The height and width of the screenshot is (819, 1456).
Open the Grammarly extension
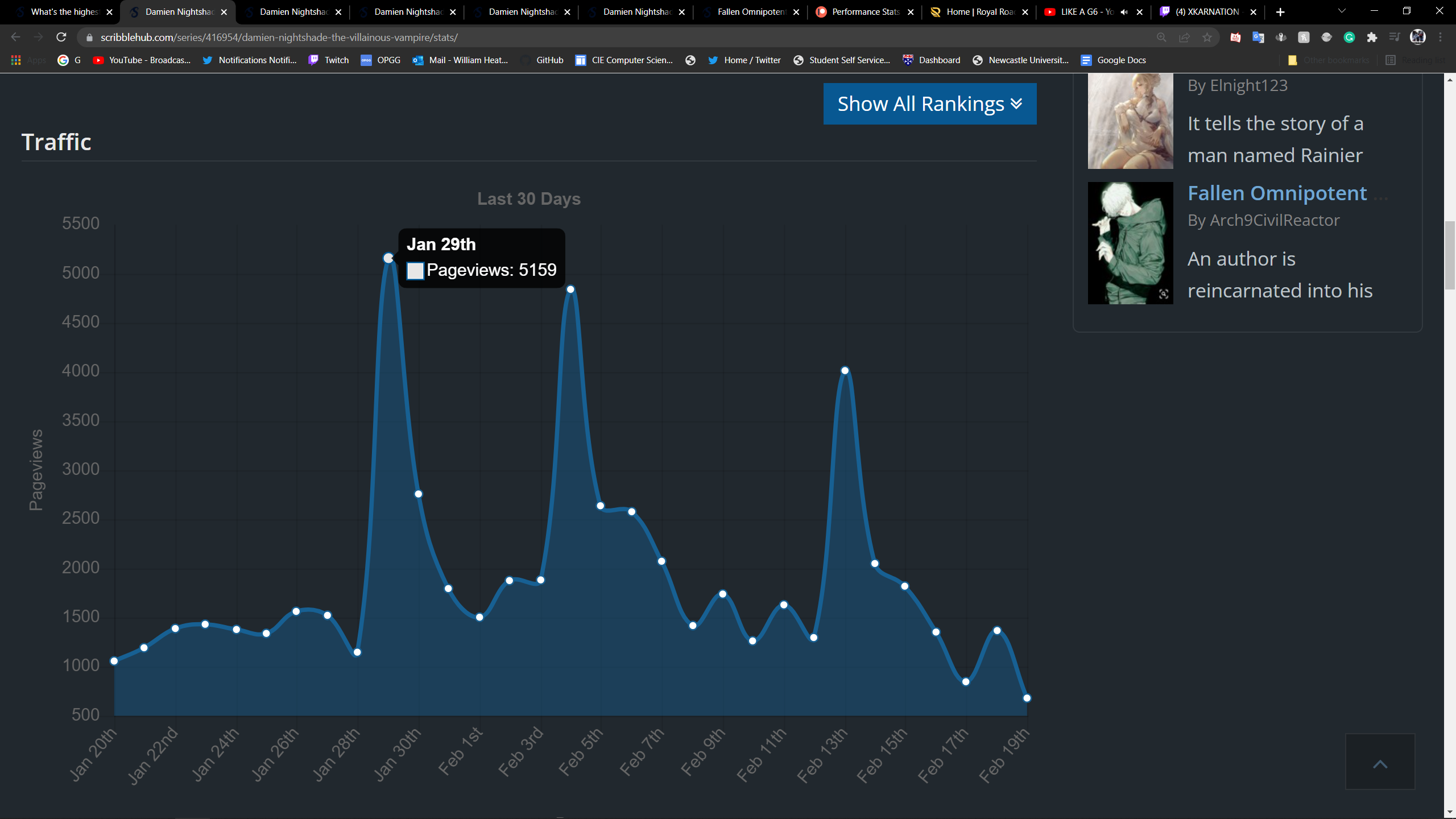[x=1349, y=38]
